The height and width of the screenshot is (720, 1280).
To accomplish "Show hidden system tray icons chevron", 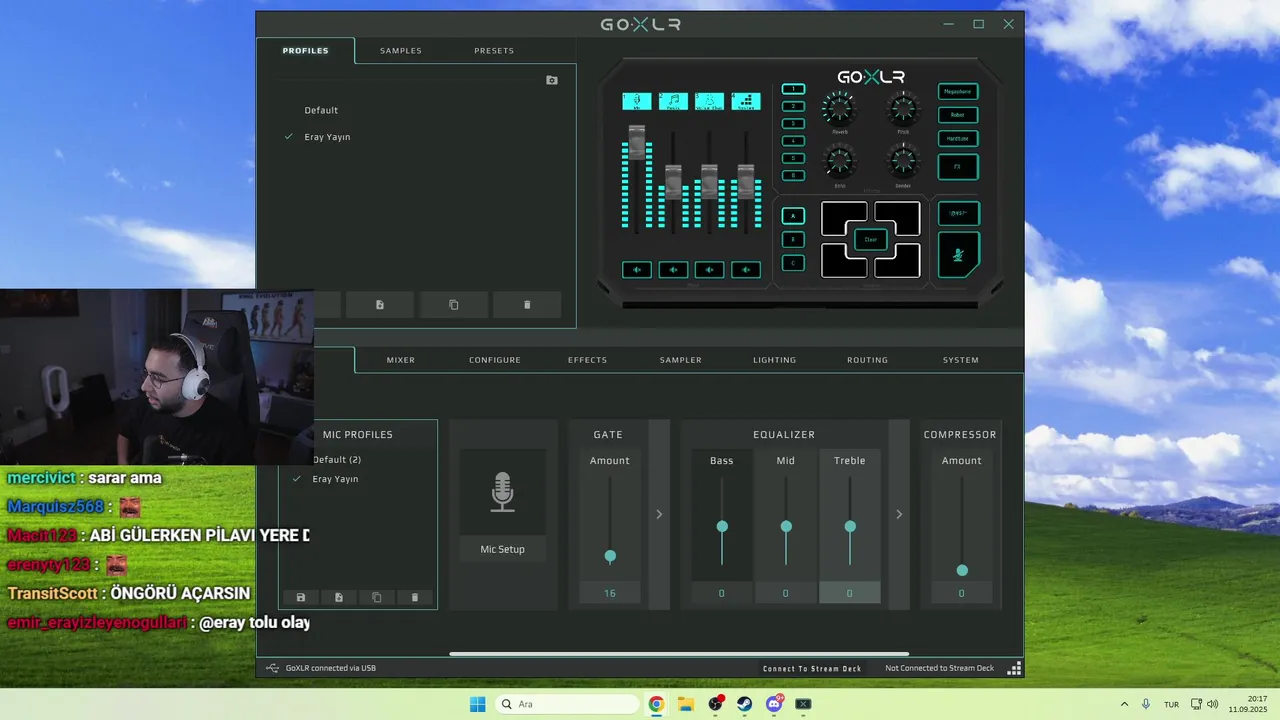I will [1124, 704].
